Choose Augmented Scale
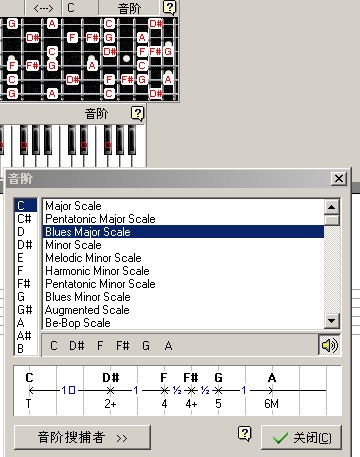The height and width of the screenshot is (457, 360). click(183, 310)
